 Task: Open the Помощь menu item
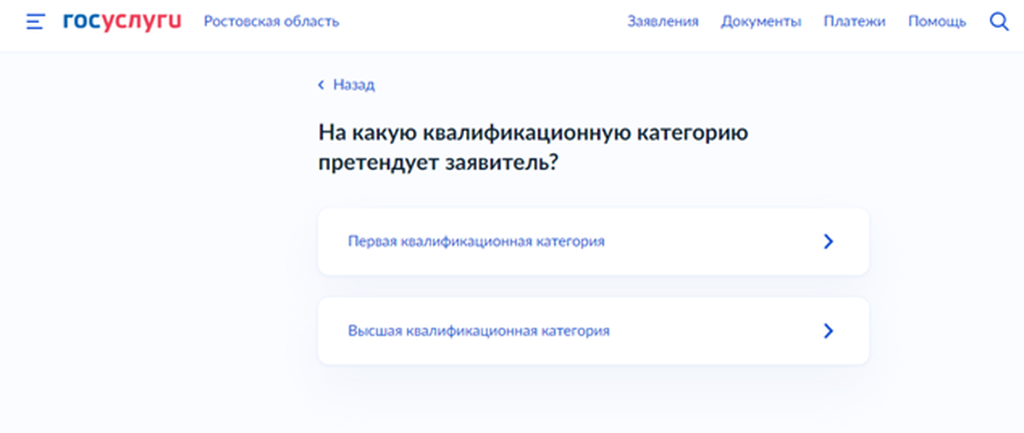(x=936, y=21)
